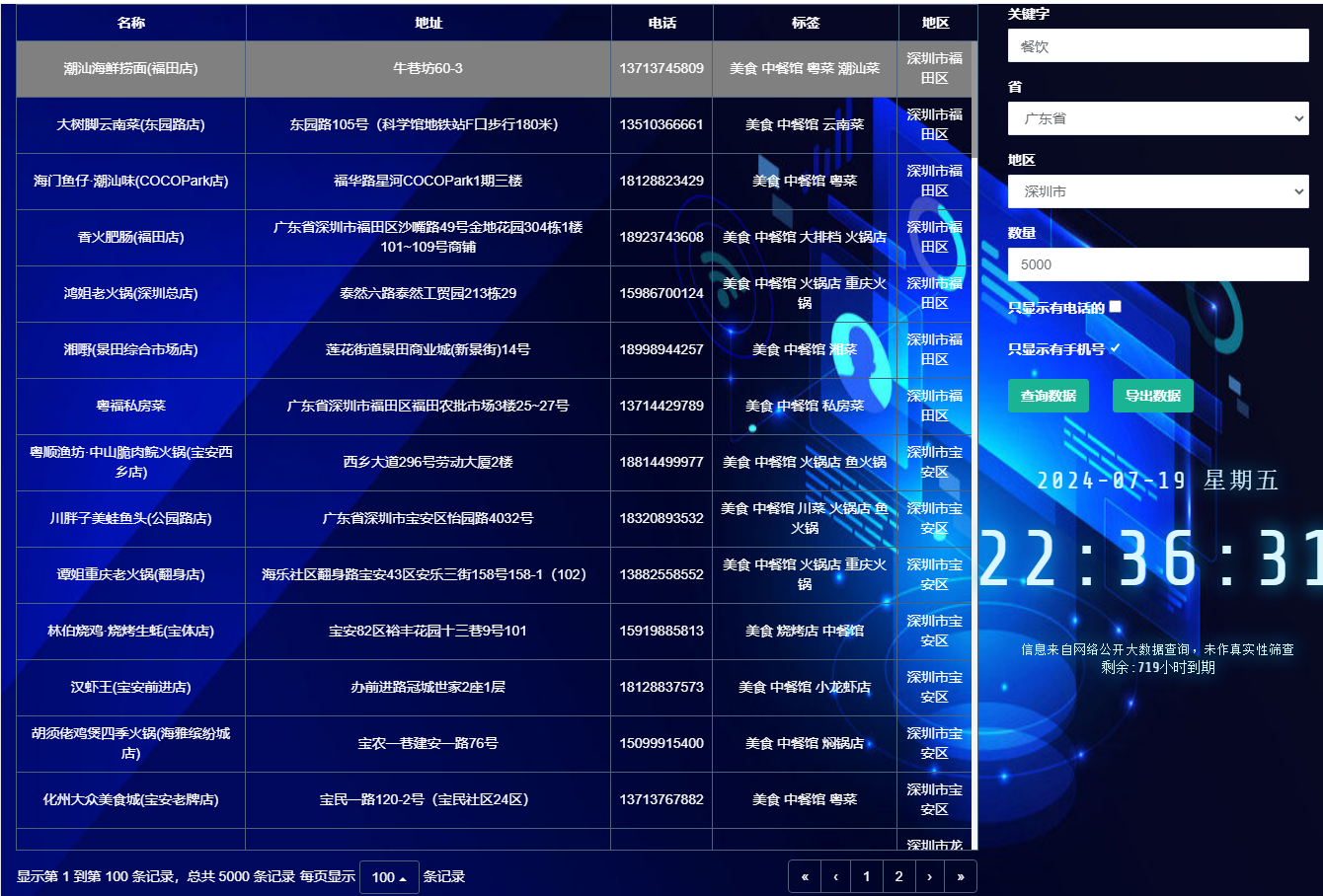The height and width of the screenshot is (896, 1323).
Task: Export results with the 导出数据 button
Action: (1152, 395)
